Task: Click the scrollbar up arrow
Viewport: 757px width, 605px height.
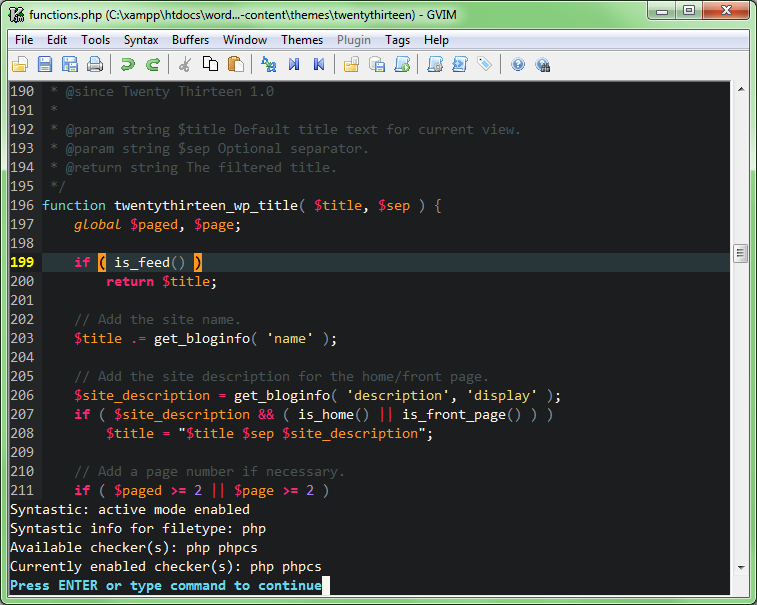Action: click(741, 89)
